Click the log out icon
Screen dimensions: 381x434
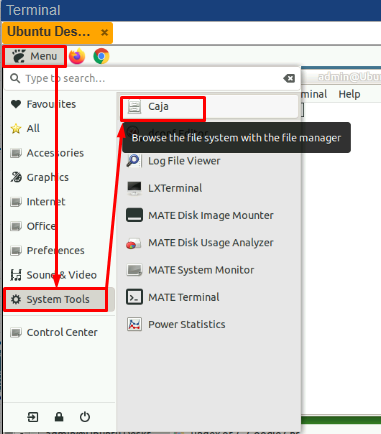point(33,417)
